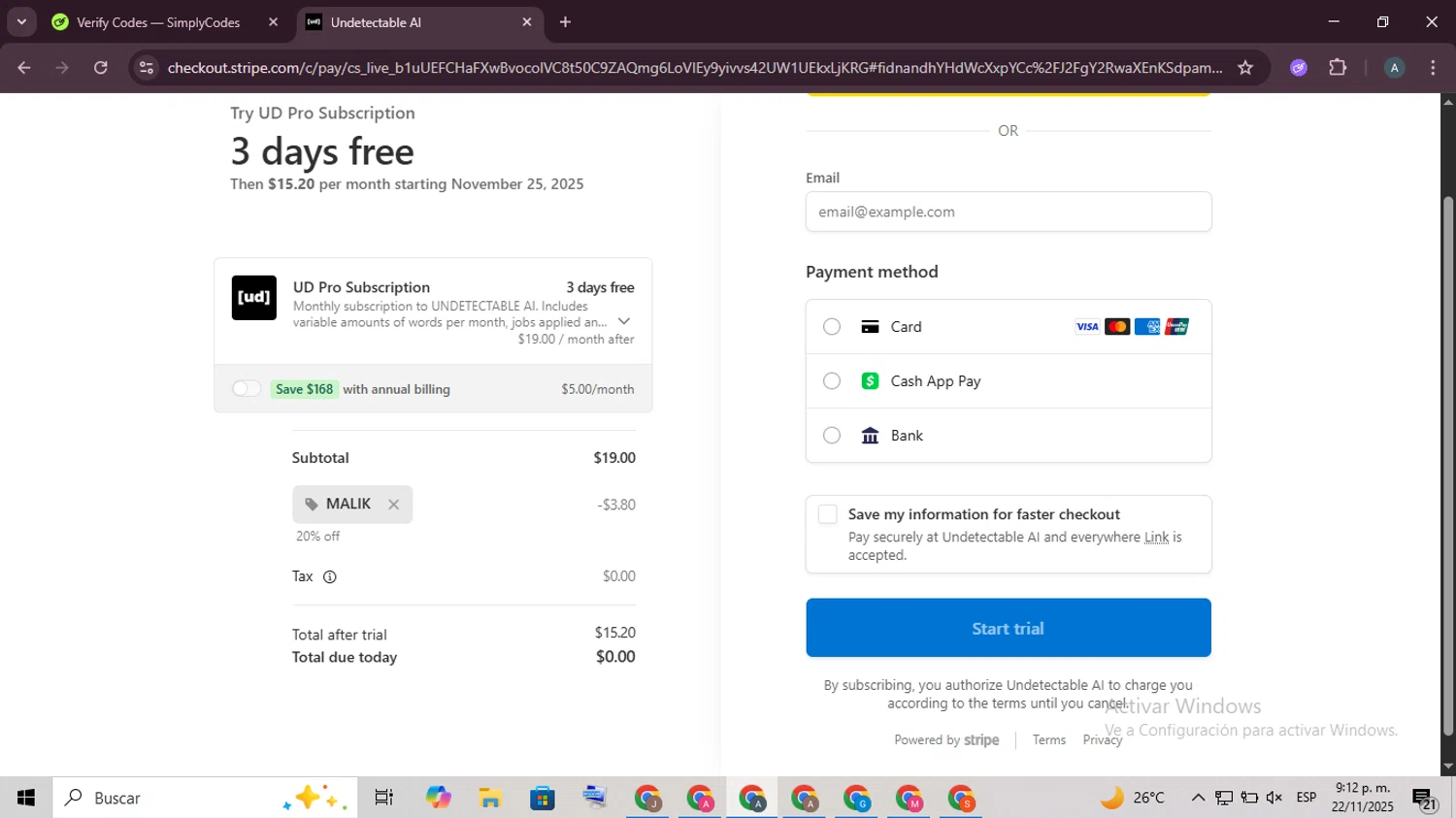Open a new browser tab
This screenshot has width=1456, height=818.
click(565, 22)
